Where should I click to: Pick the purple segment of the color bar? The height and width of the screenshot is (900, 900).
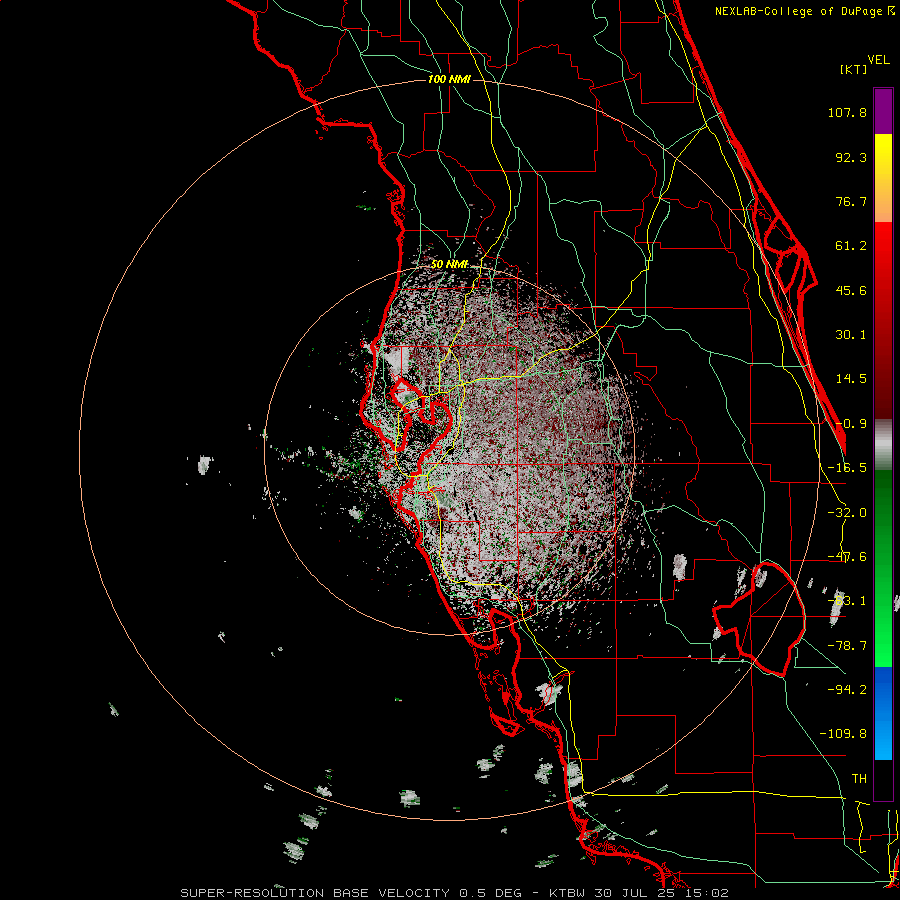click(883, 111)
